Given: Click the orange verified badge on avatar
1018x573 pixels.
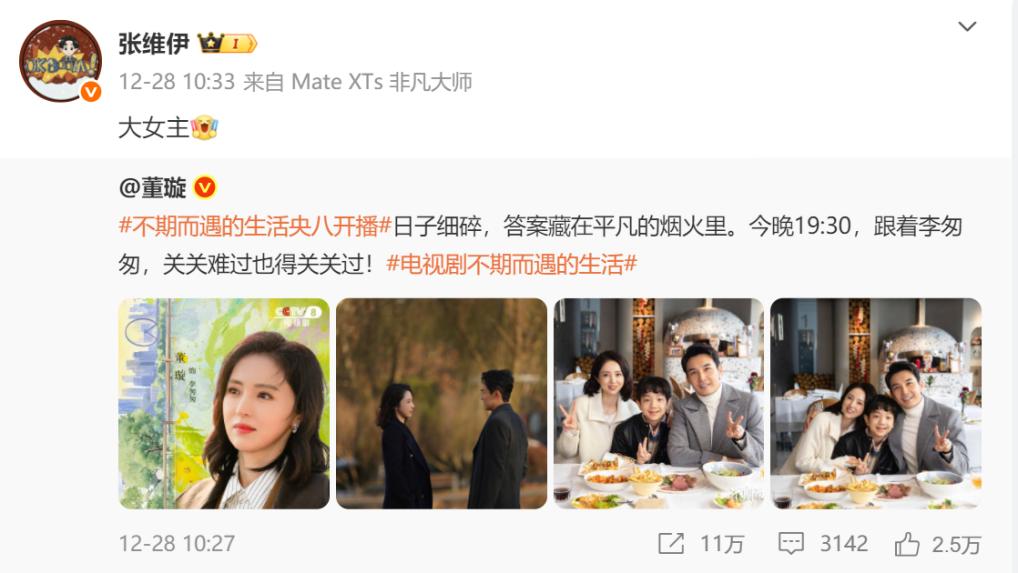Looking at the screenshot, I should tap(91, 92).
